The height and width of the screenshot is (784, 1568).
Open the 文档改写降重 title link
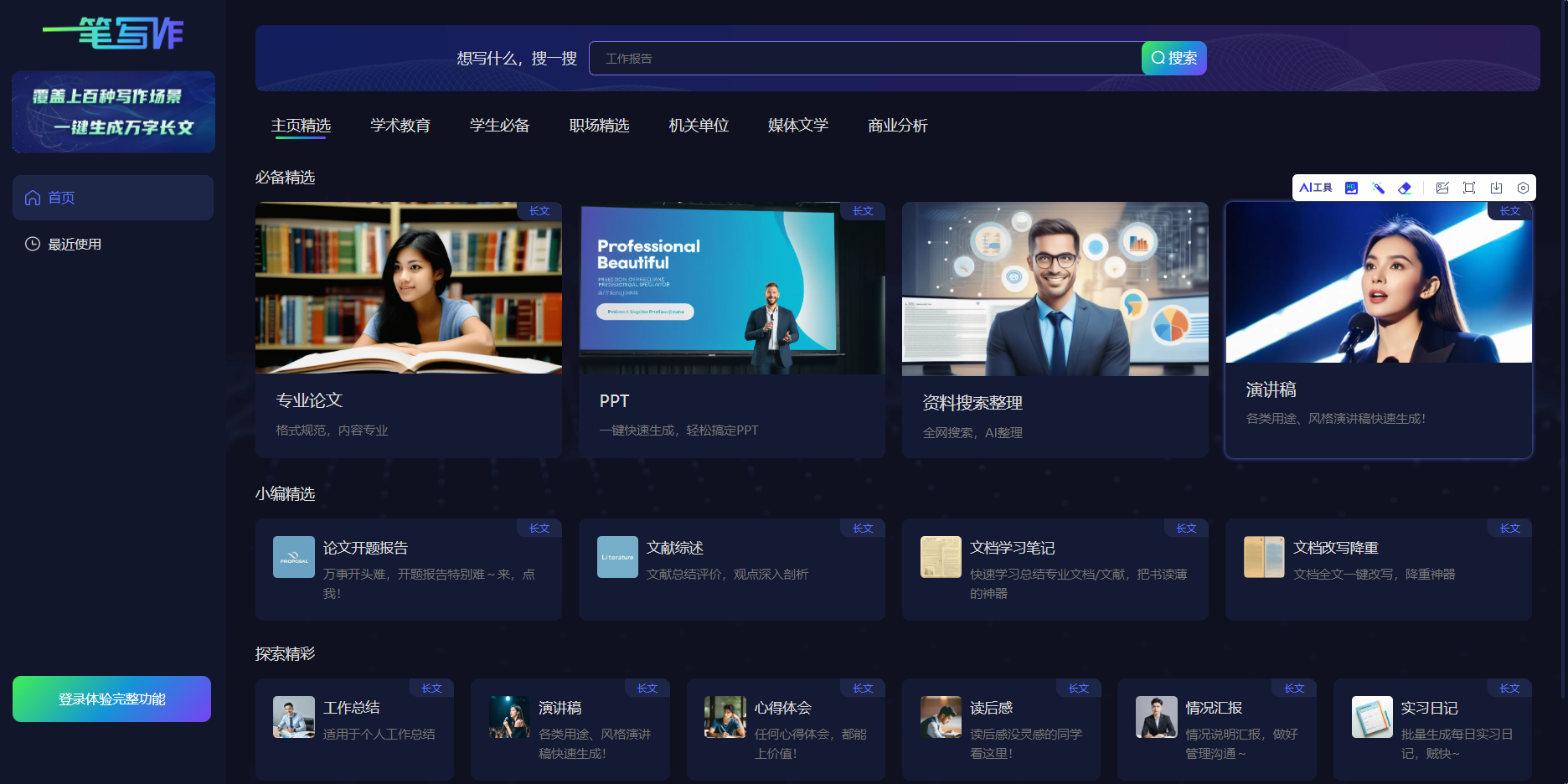pyautogui.click(x=1336, y=548)
